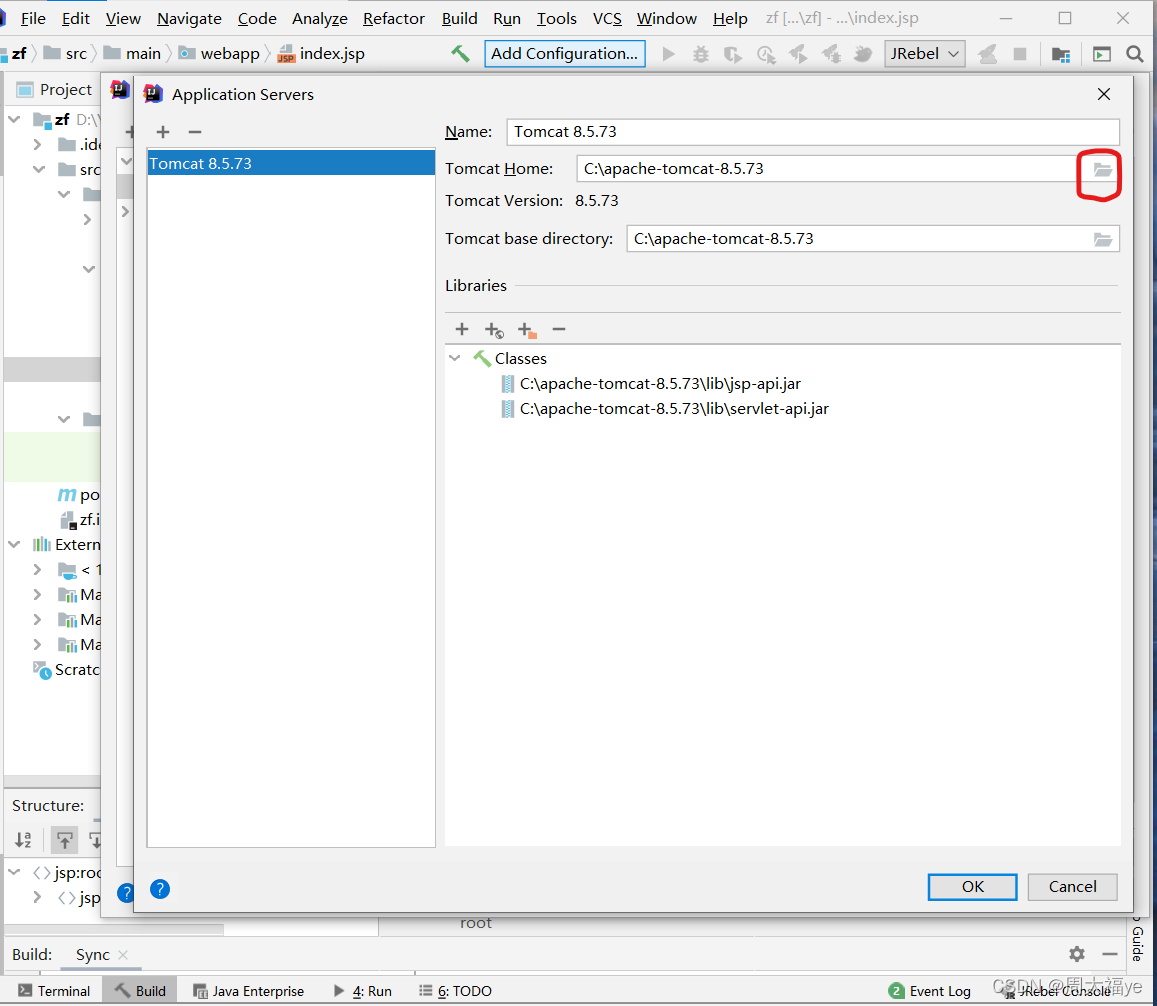Click the Cancel button

pyautogui.click(x=1072, y=887)
